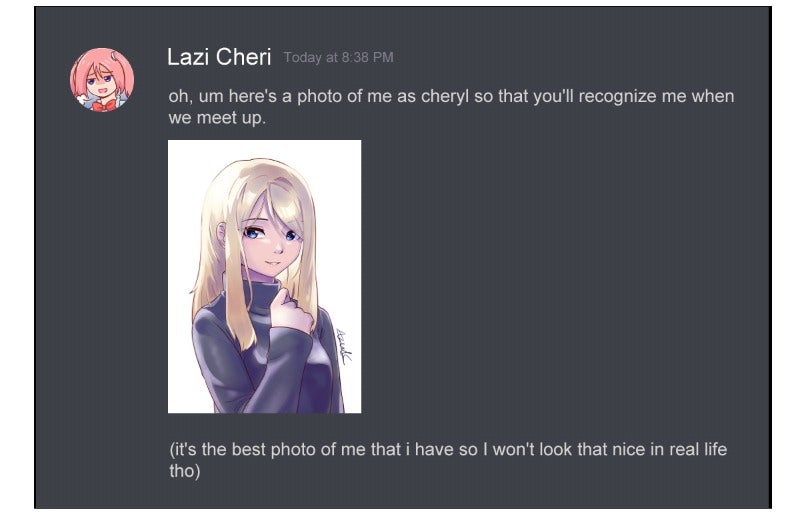Select the message starting with 'oh, um here's'

point(451,107)
